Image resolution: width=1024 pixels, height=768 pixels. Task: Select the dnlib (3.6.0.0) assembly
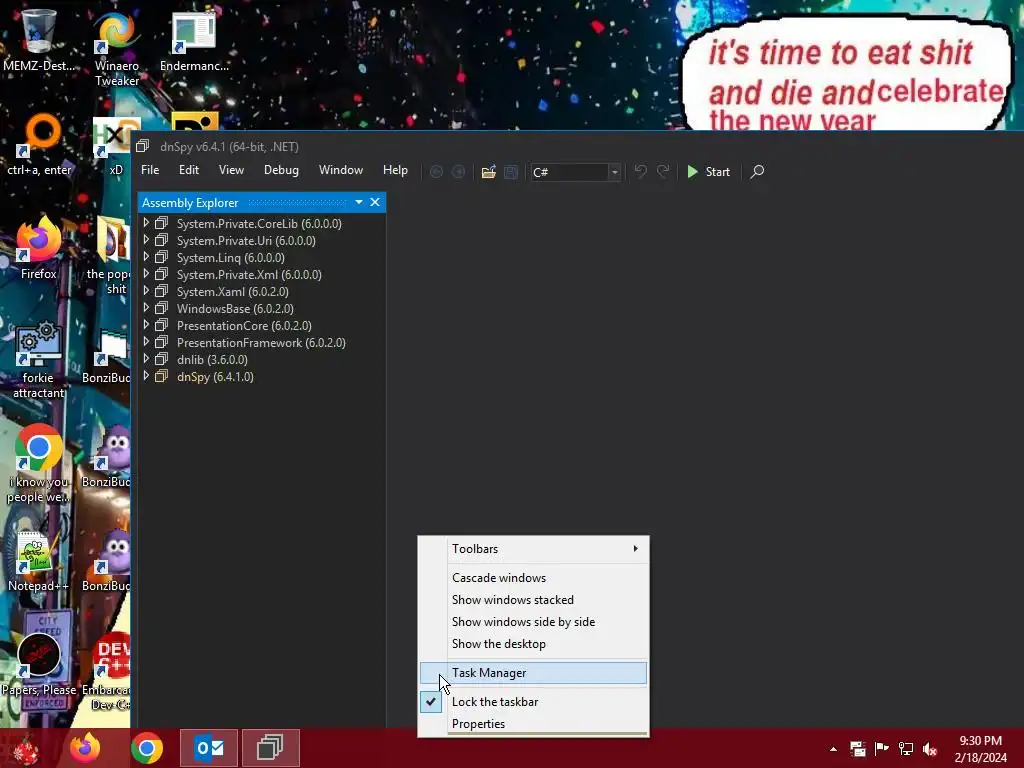(x=212, y=359)
